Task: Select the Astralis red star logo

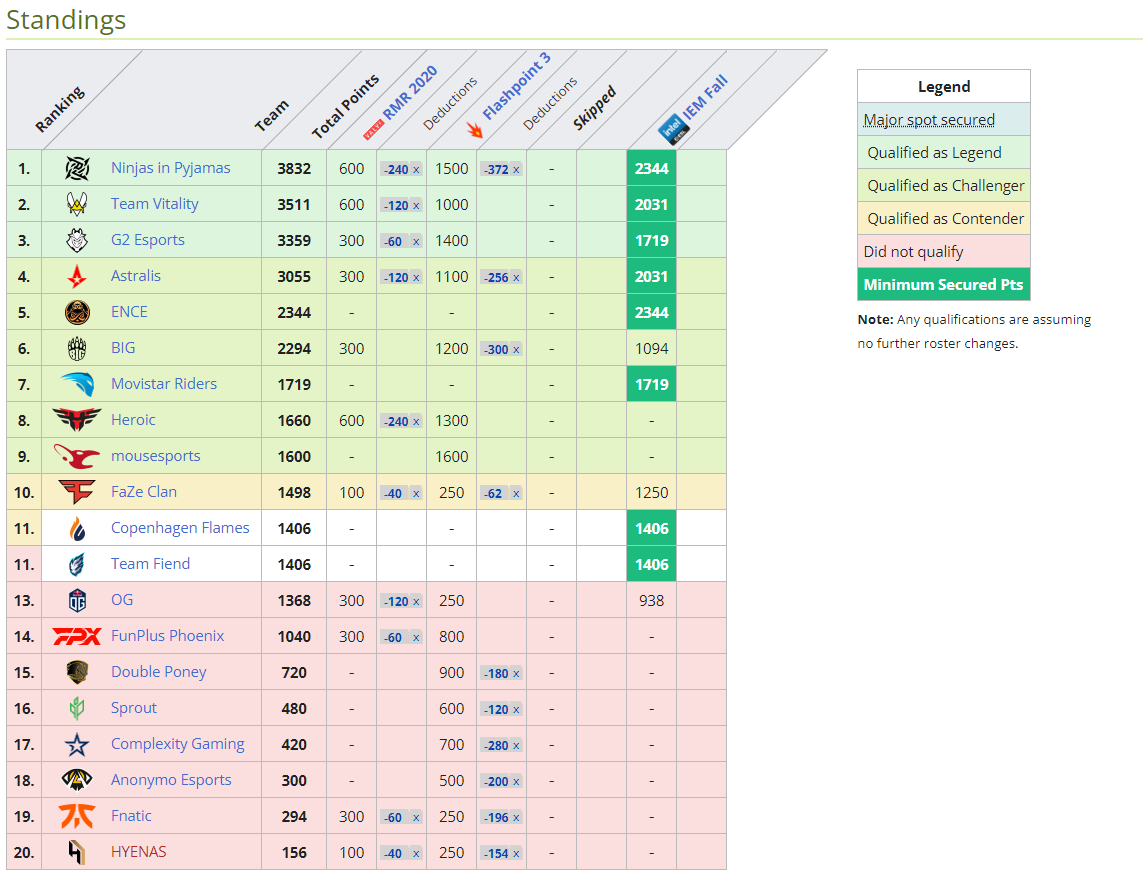Action: (77, 276)
